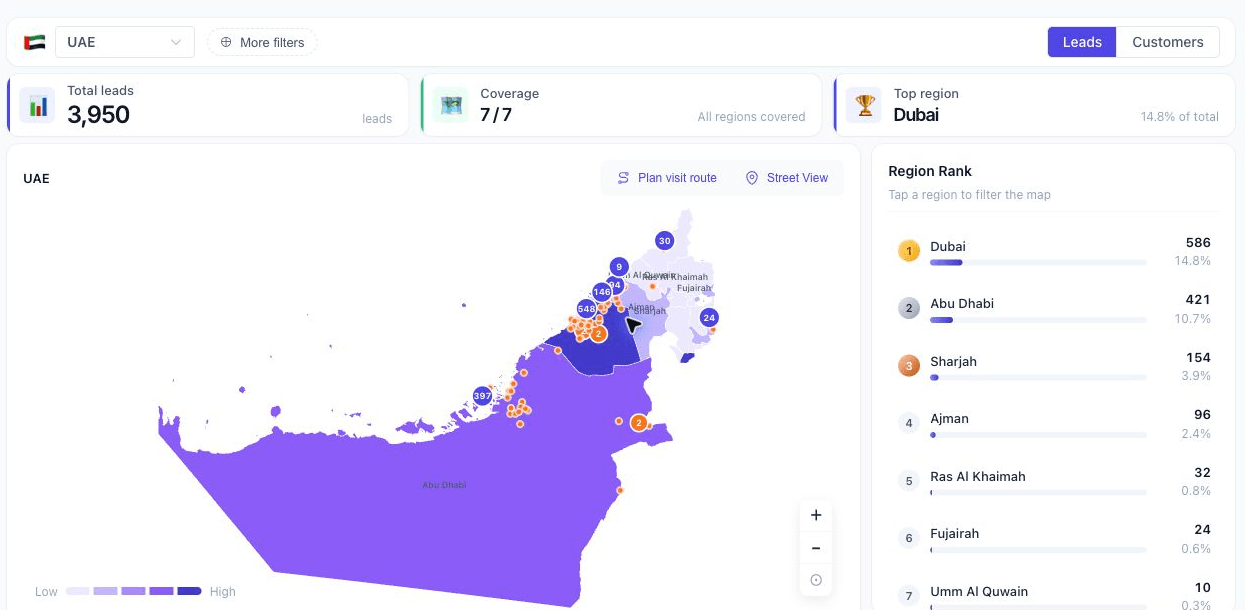Click the Dubai value in Top region card
Viewport: 1245px width, 610px height.
(x=916, y=115)
